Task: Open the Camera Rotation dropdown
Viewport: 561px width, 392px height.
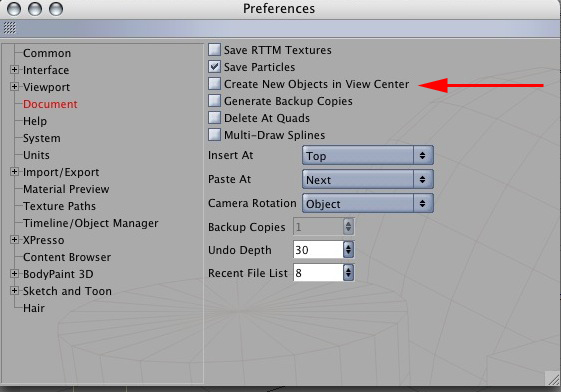Action: (x=368, y=203)
